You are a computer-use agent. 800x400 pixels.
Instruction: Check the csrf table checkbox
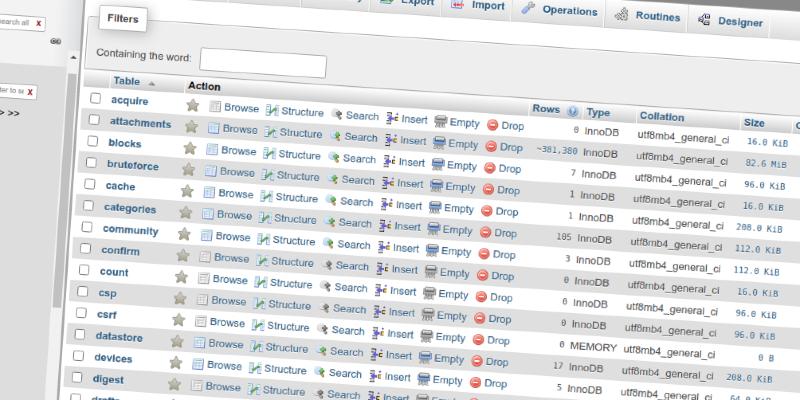[83, 314]
